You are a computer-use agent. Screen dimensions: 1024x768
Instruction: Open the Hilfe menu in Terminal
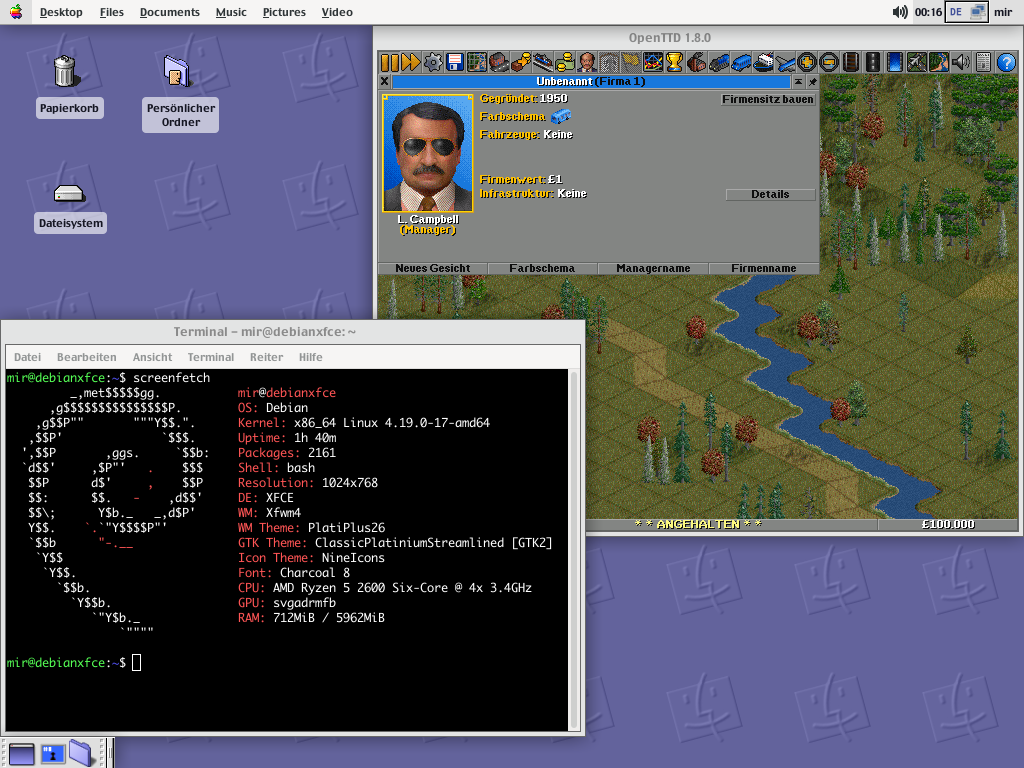[x=310, y=357]
